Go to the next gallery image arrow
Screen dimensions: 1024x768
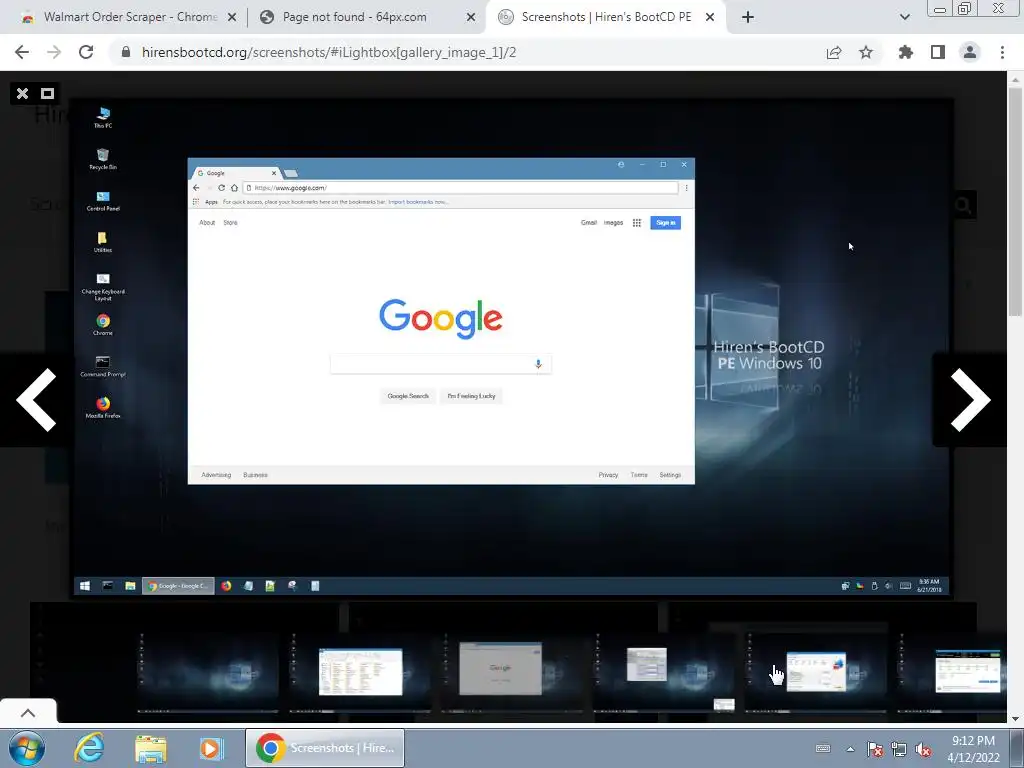point(970,400)
